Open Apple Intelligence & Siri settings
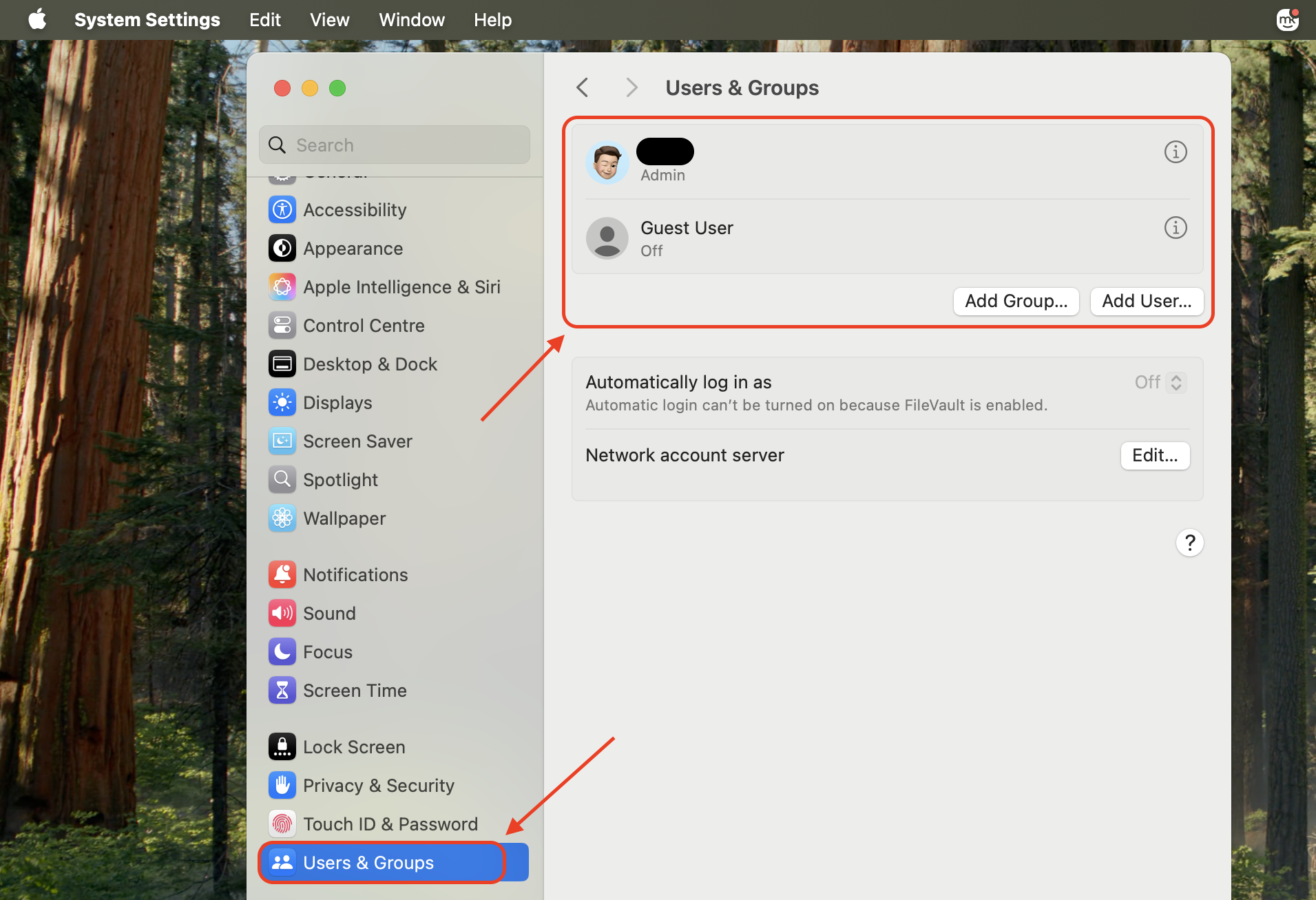The width and height of the screenshot is (1316, 900). tap(401, 286)
